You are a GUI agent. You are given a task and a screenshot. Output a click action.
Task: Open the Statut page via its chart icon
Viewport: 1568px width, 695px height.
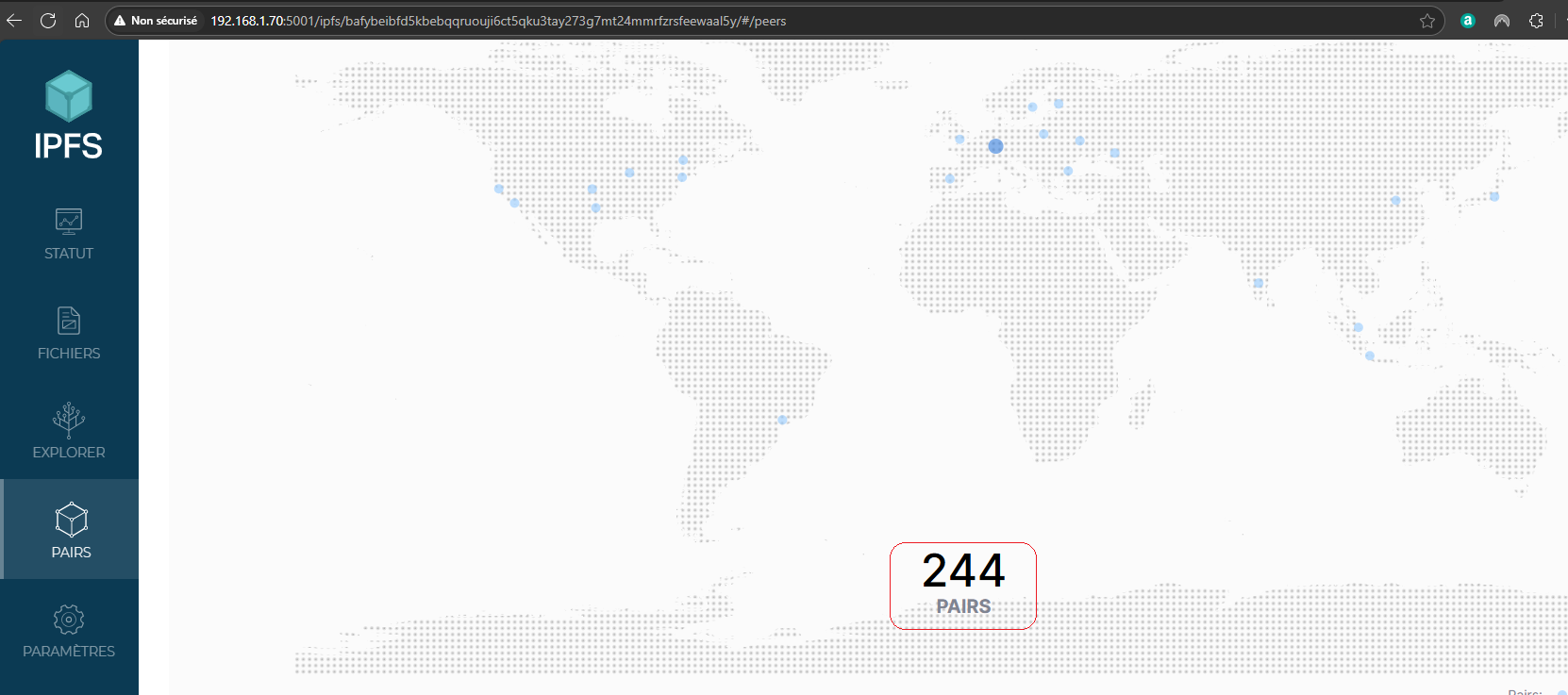point(69,221)
